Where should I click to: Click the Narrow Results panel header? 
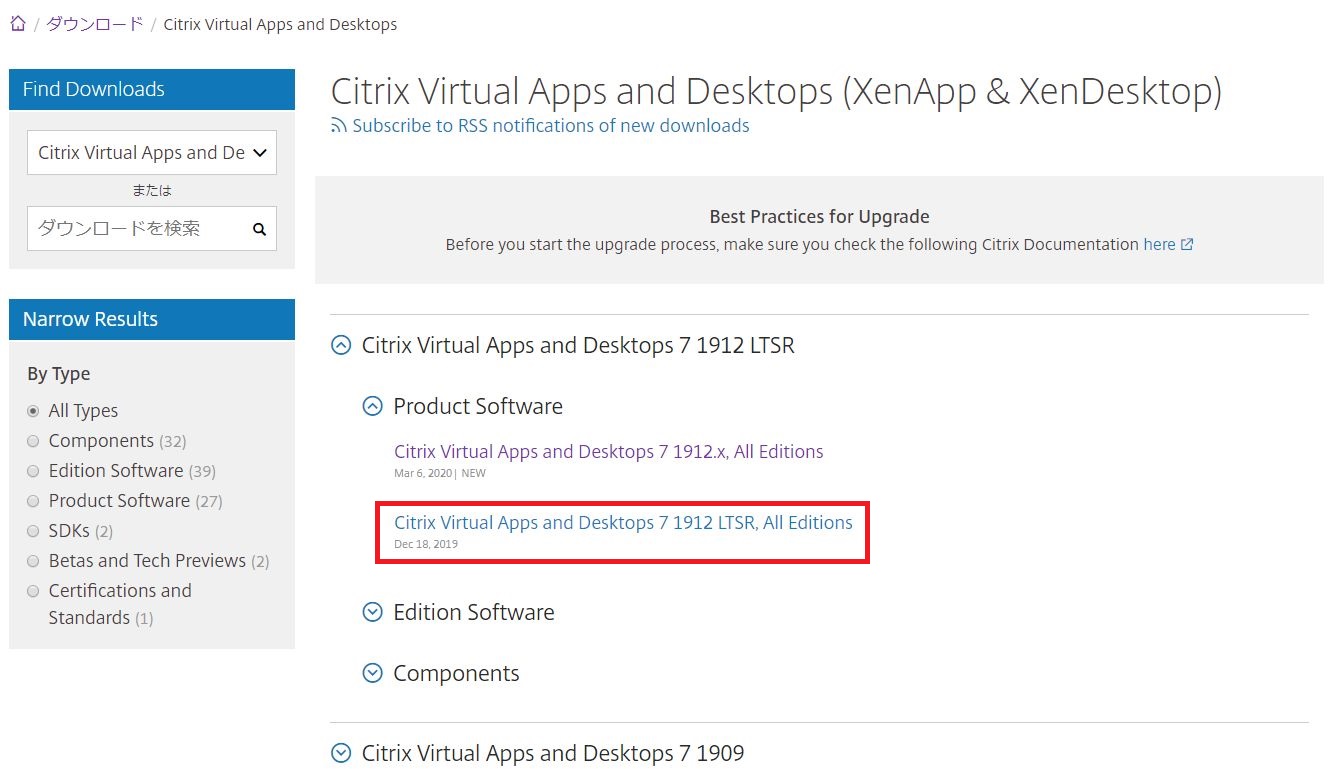[152, 319]
